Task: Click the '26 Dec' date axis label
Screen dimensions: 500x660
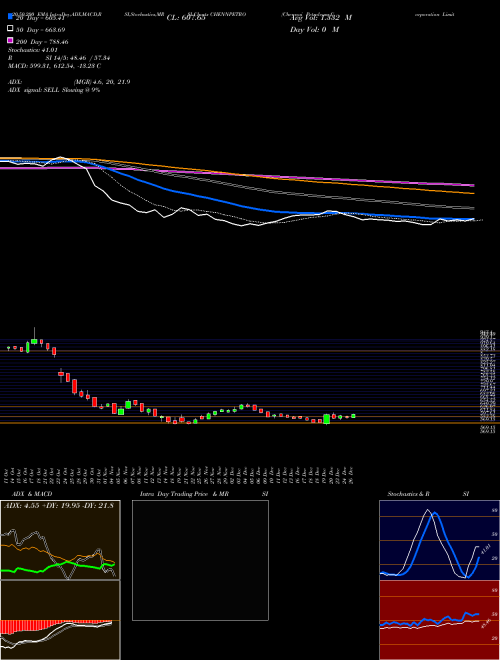Action: click(352, 475)
